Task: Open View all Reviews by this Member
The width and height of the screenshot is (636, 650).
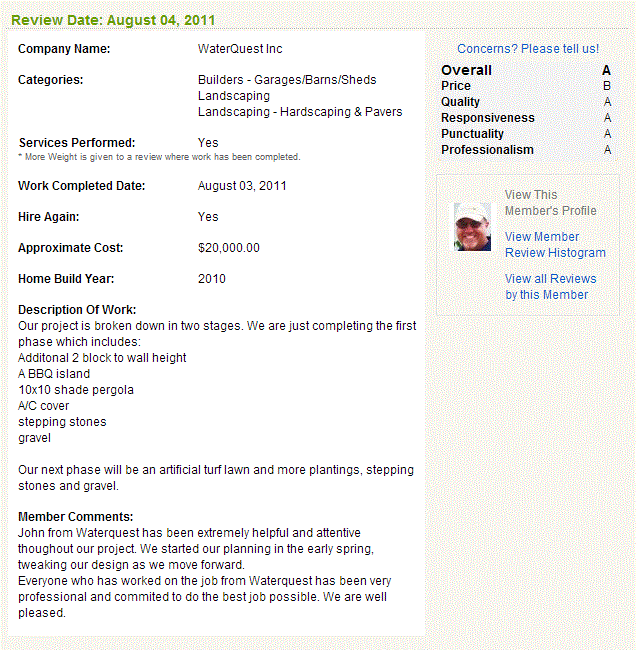Action: (x=550, y=286)
